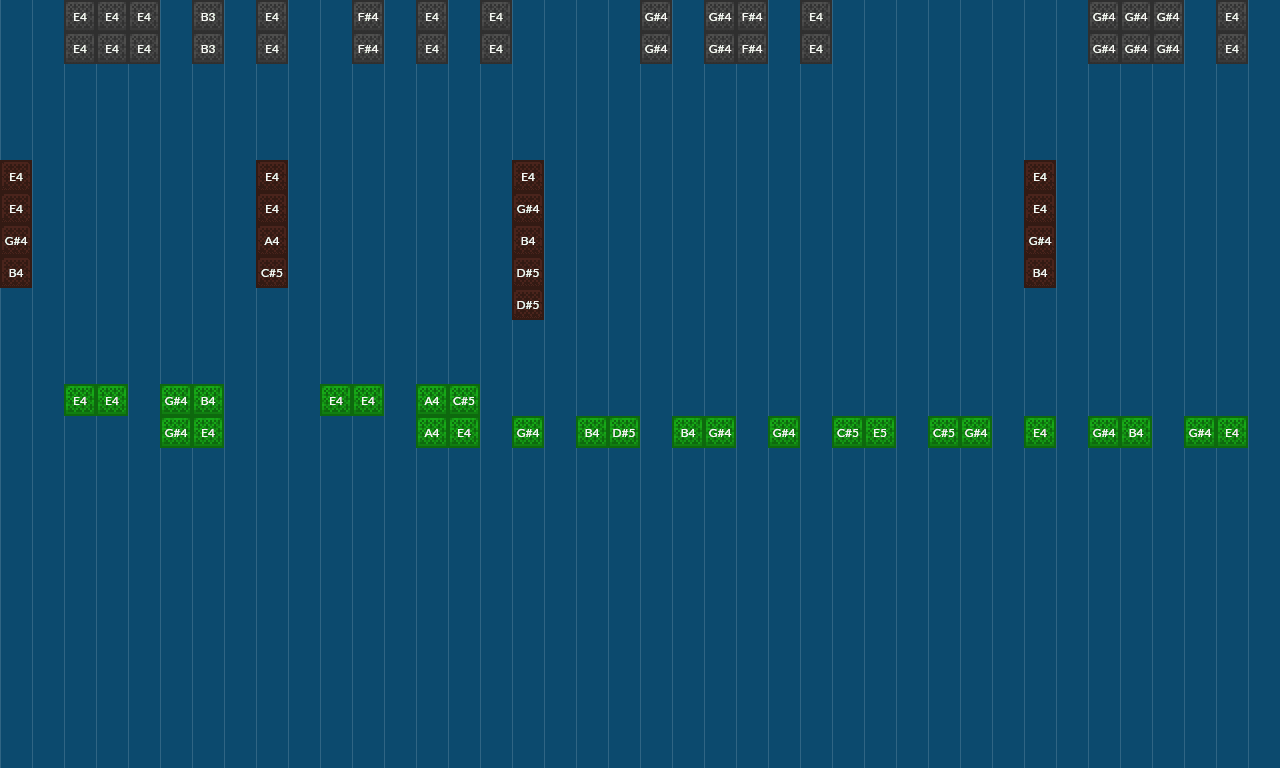Select the upper F#4 dark note block
Image resolution: width=1280 pixels, height=768 pixels.
[367, 17]
